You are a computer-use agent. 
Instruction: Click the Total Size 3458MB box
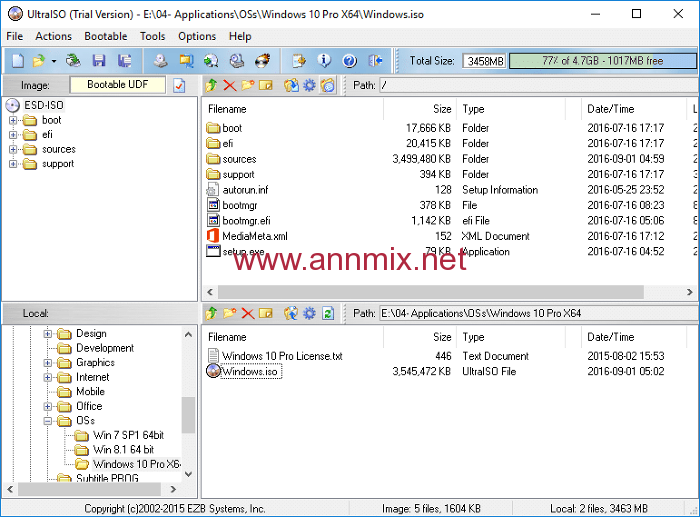tap(484, 61)
